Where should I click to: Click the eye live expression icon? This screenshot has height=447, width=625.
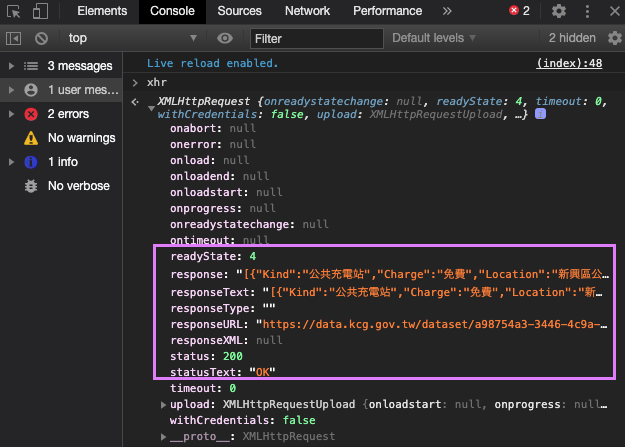click(225, 38)
